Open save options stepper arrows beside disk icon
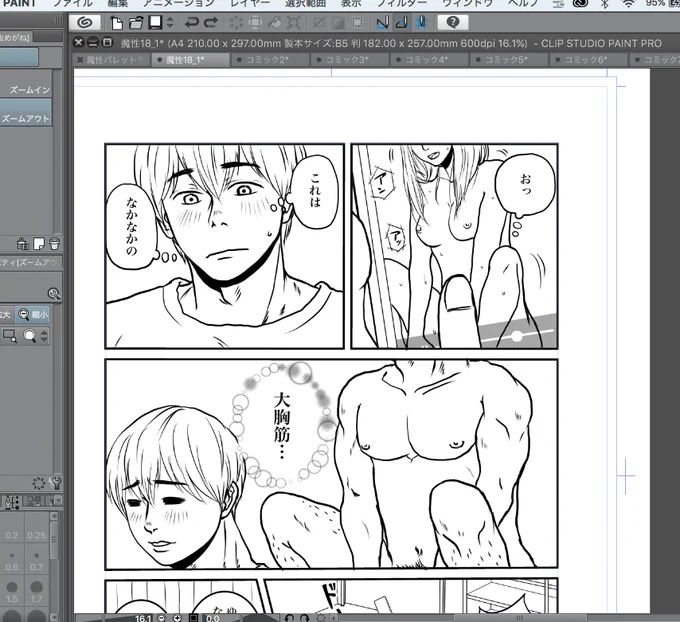The height and width of the screenshot is (622, 680). (170, 23)
